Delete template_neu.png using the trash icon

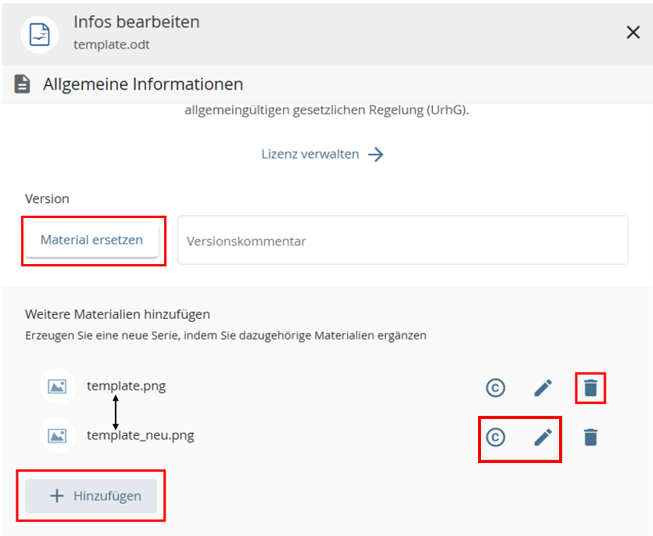[x=591, y=437]
